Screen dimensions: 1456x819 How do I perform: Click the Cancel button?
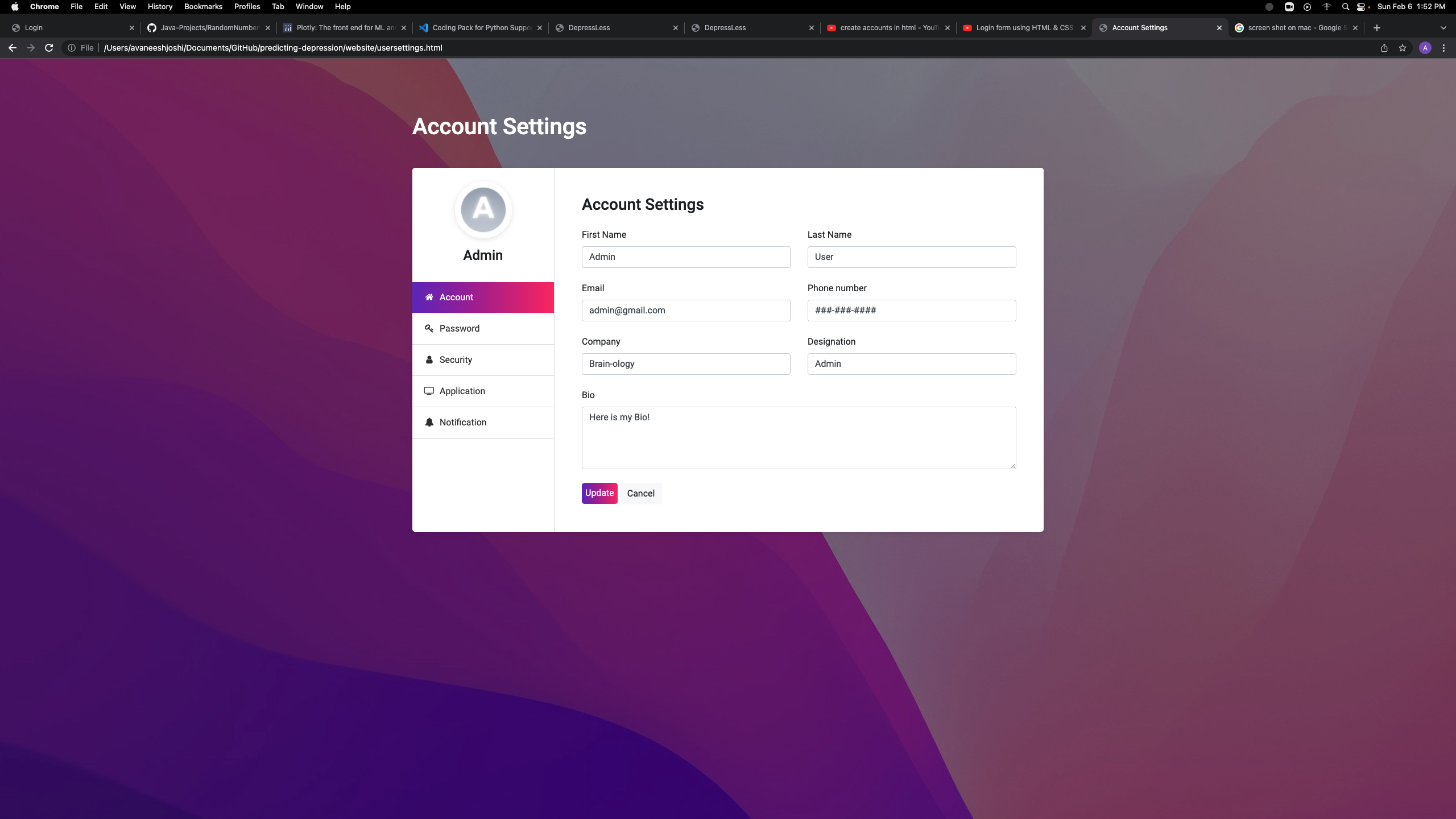pos(640,493)
